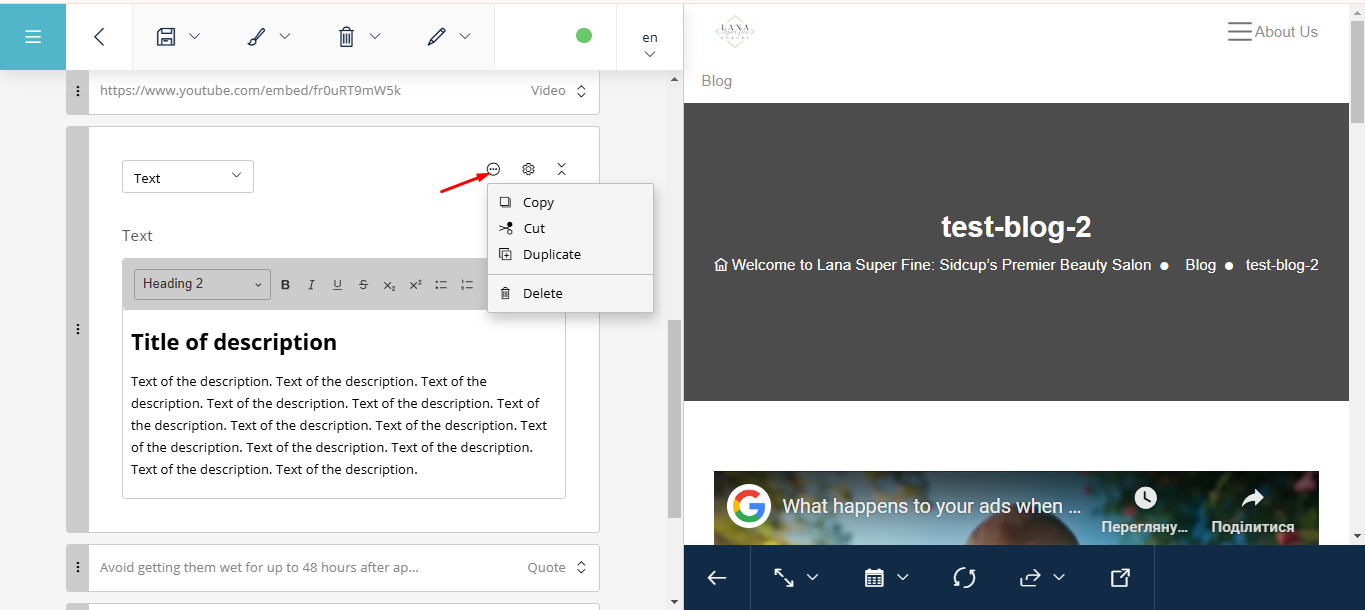The width and height of the screenshot is (1365, 610).
Task: Click the three-dots more options icon
Action: [493, 169]
